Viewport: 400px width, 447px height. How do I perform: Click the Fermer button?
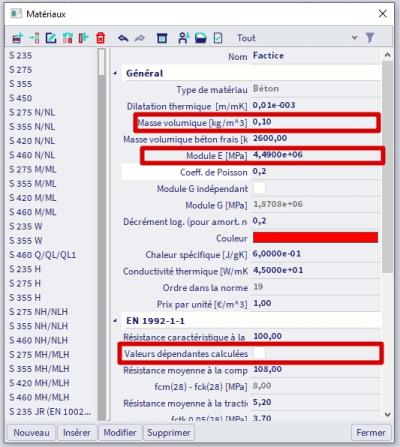371,433
